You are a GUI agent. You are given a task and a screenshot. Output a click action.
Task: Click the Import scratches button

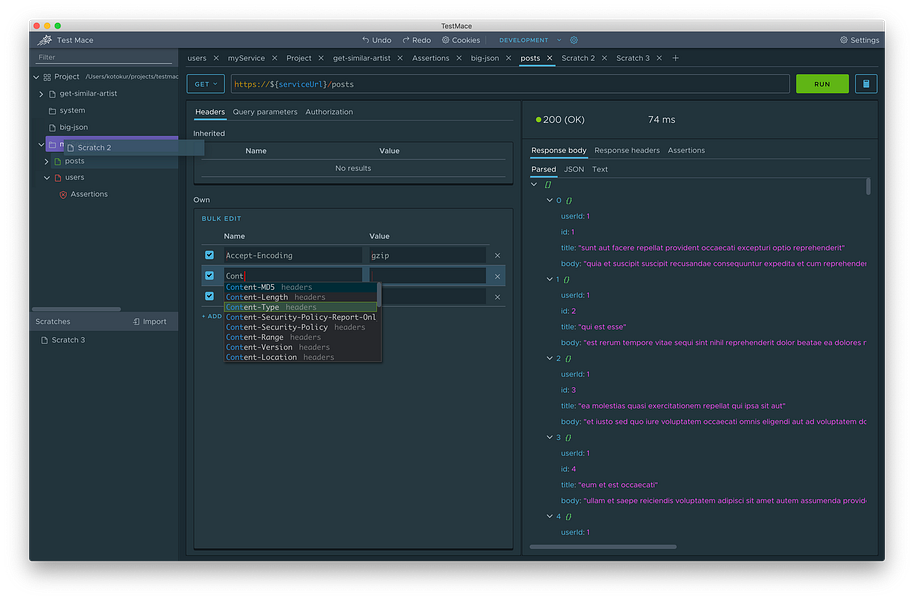coord(150,321)
